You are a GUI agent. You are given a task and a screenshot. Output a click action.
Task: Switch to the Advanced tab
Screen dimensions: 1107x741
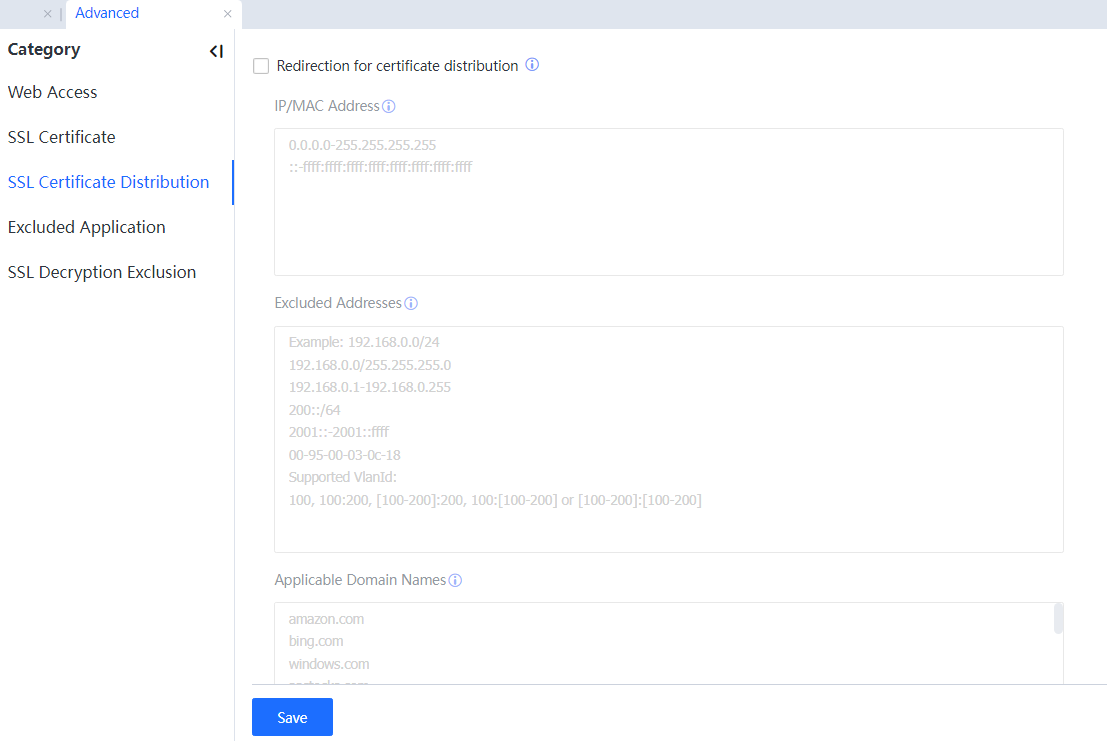click(x=107, y=13)
